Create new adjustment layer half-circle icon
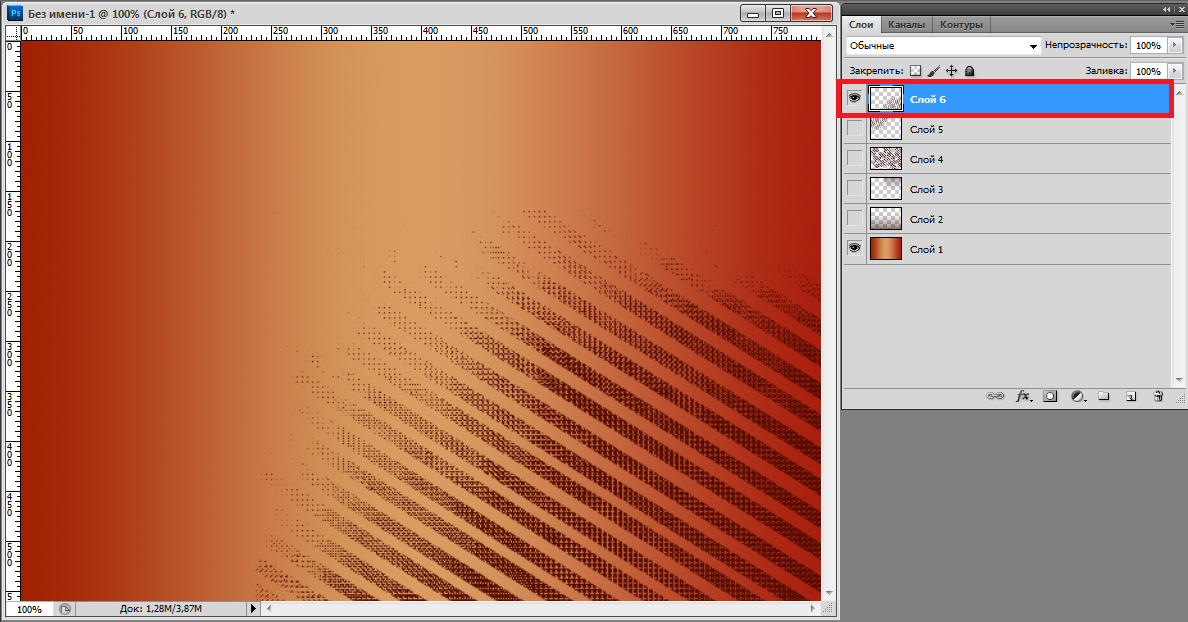The height and width of the screenshot is (622, 1188). 1078,396
